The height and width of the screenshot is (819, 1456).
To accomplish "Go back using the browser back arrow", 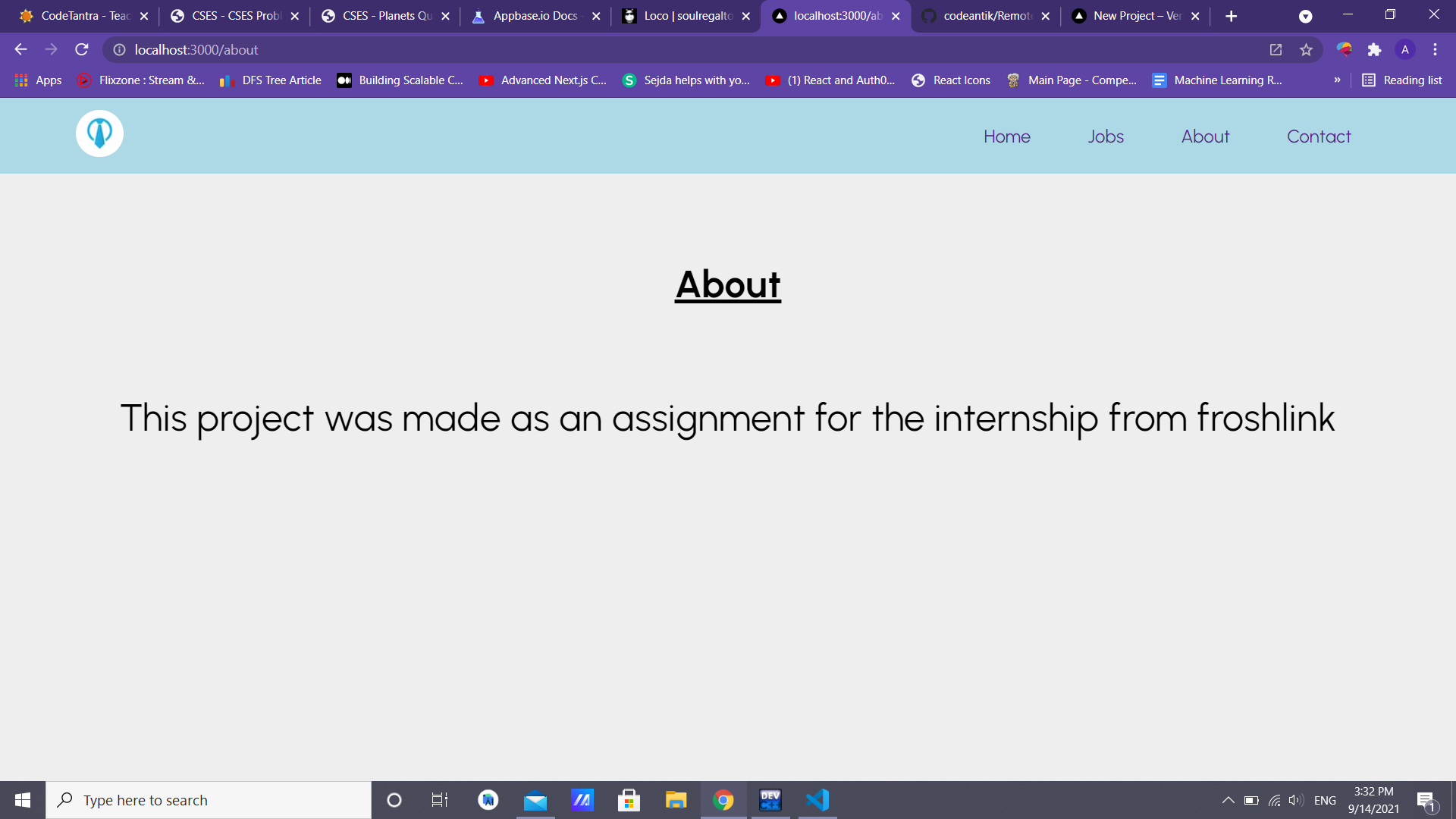I will 20,50.
